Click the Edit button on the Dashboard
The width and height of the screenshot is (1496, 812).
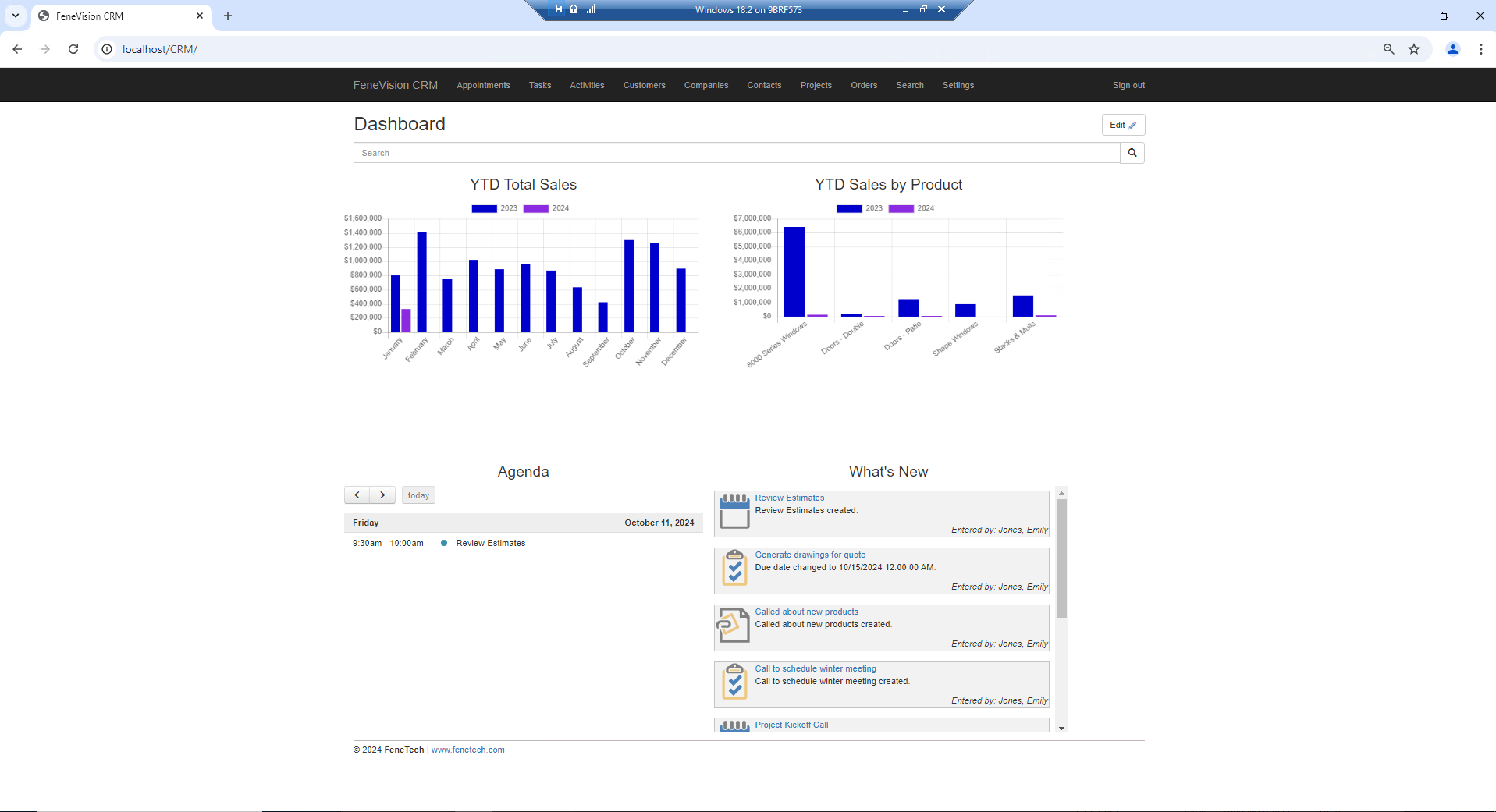tap(1122, 125)
